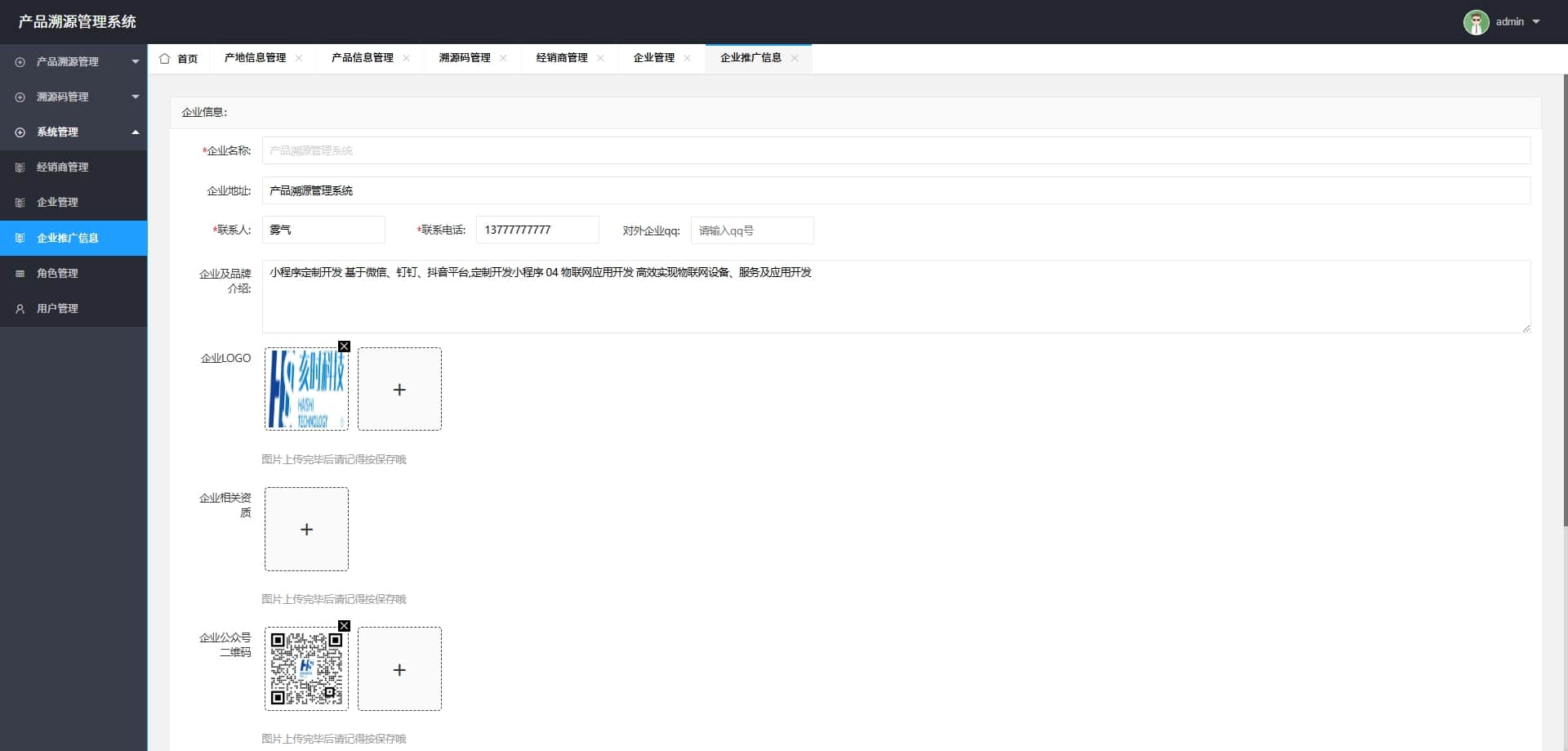Expand the 溯源码管理 menu arrow
This screenshot has height=751, width=1568.
[x=136, y=96]
